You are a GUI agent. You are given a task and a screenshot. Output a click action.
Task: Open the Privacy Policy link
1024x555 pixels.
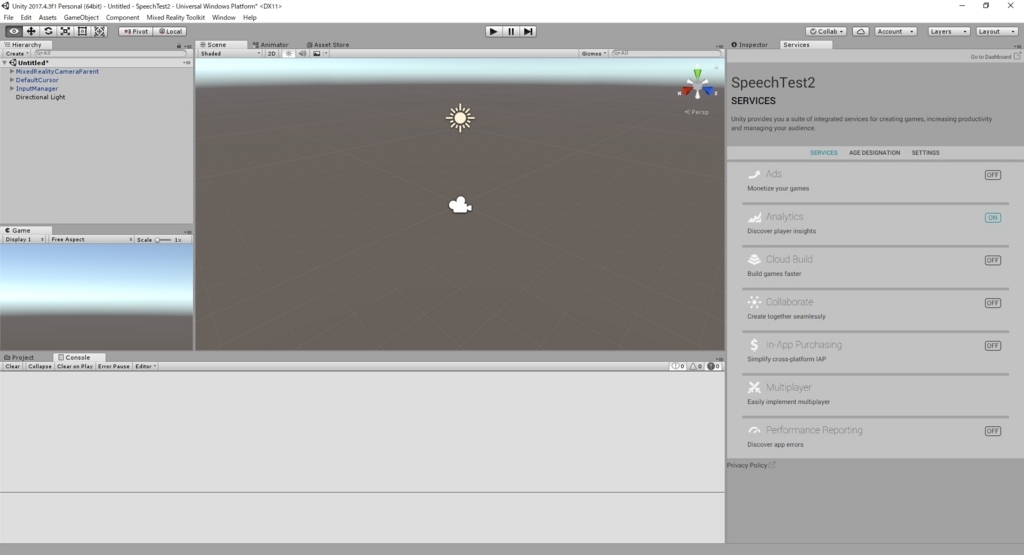(x=751, y=465)
